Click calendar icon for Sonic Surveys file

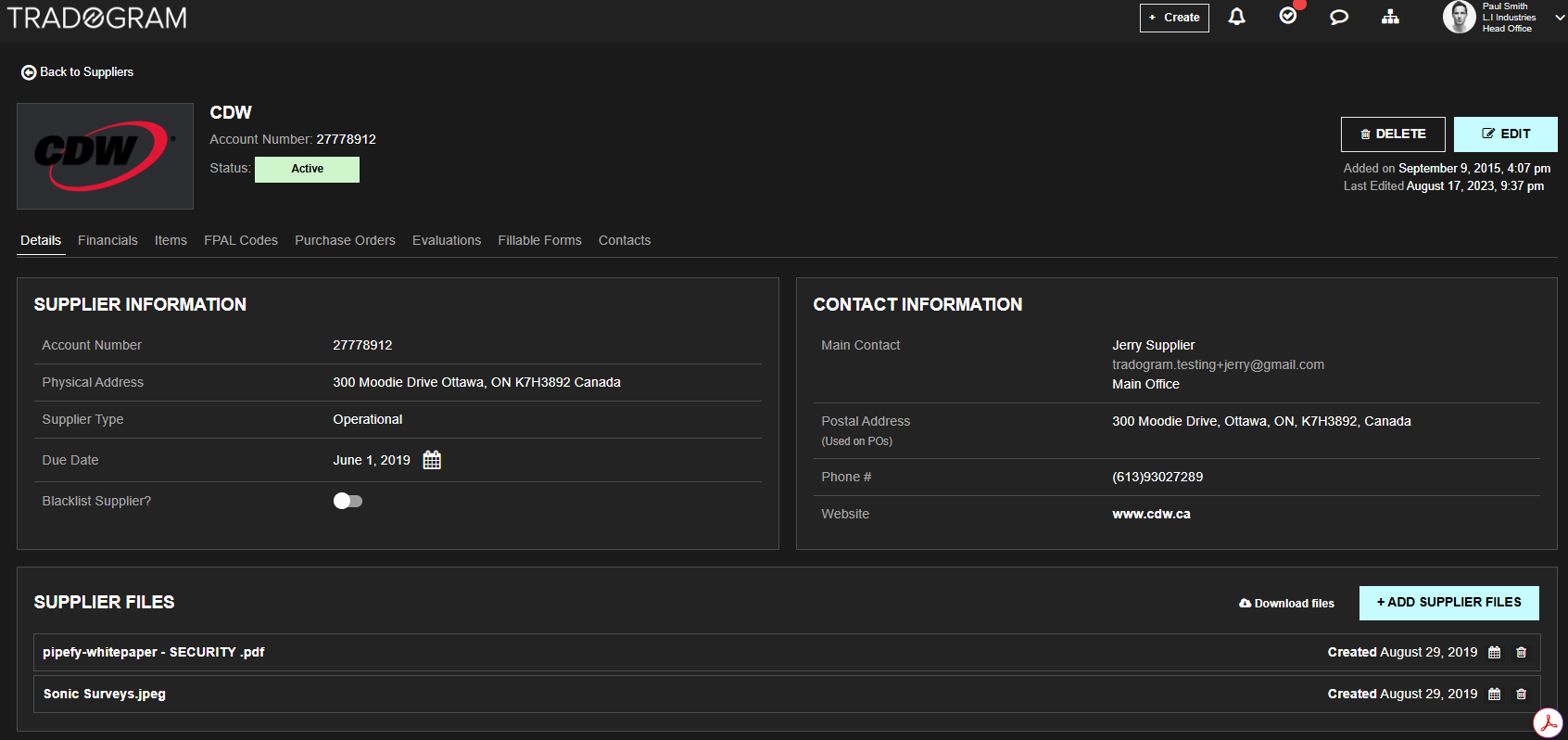[1494, 695]
